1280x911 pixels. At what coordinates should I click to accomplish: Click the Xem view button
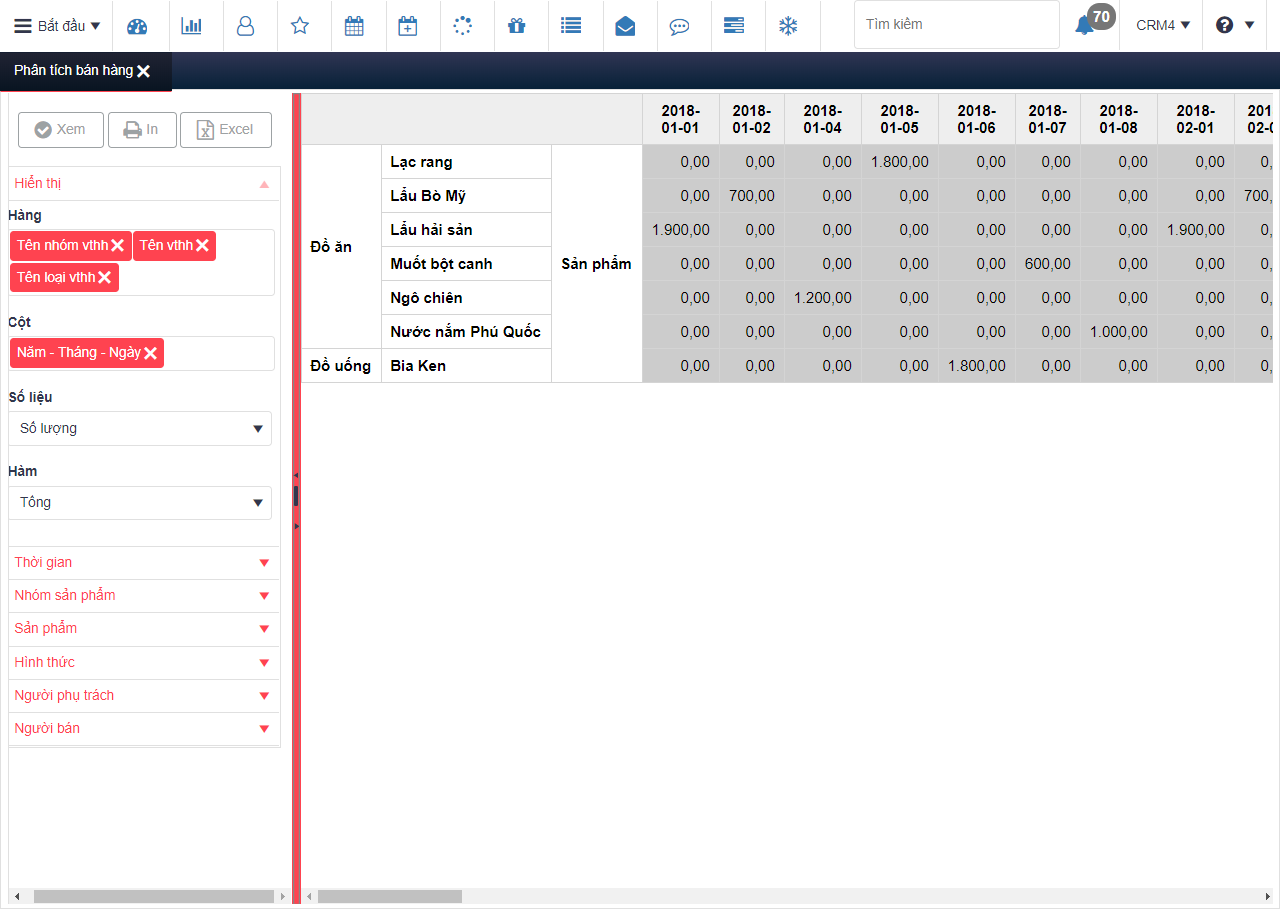point(60,130)
